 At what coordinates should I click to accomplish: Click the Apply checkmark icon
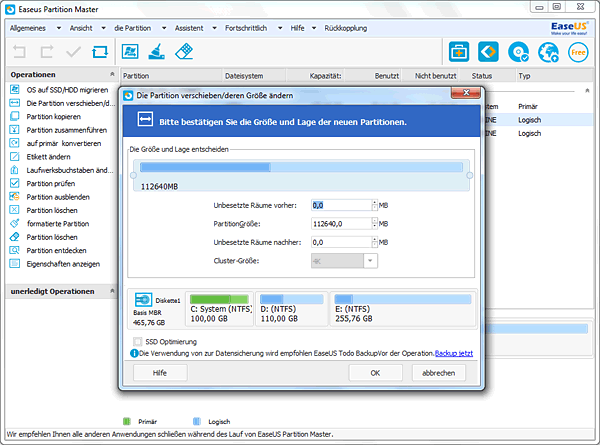tap(73, 51)
